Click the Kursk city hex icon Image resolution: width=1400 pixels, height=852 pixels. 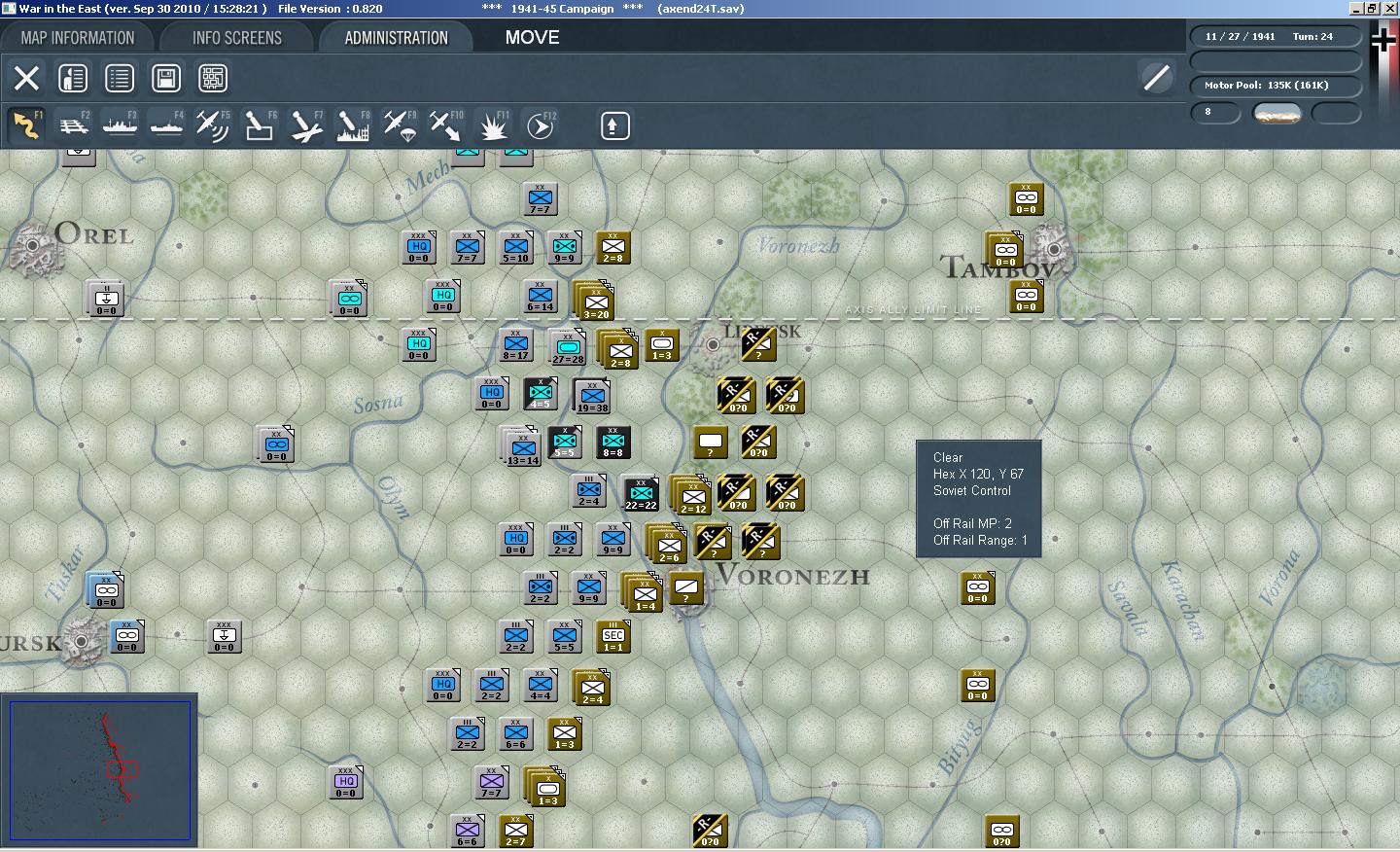point(82,641)
